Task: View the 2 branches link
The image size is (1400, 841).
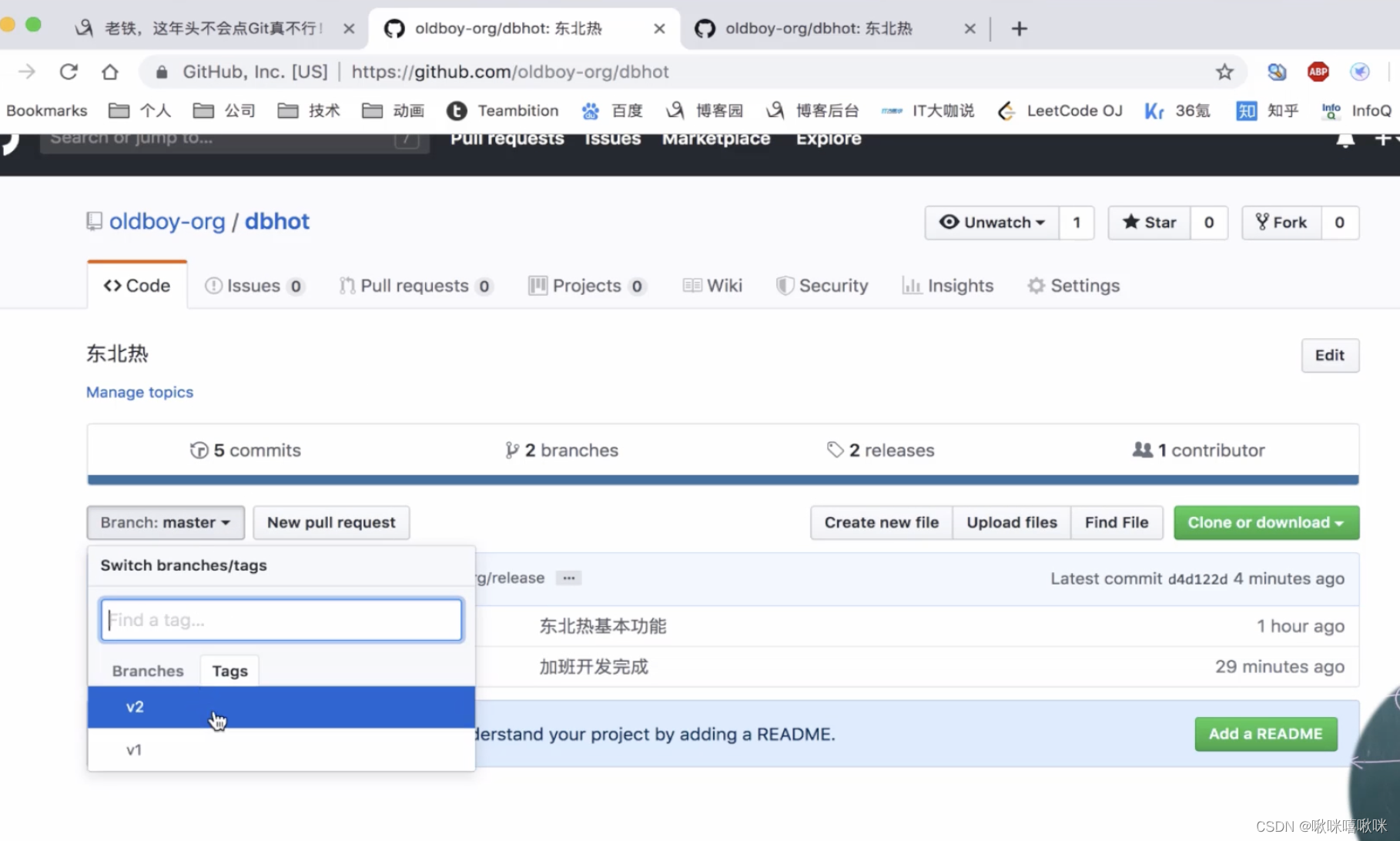Action: point(561,451)
